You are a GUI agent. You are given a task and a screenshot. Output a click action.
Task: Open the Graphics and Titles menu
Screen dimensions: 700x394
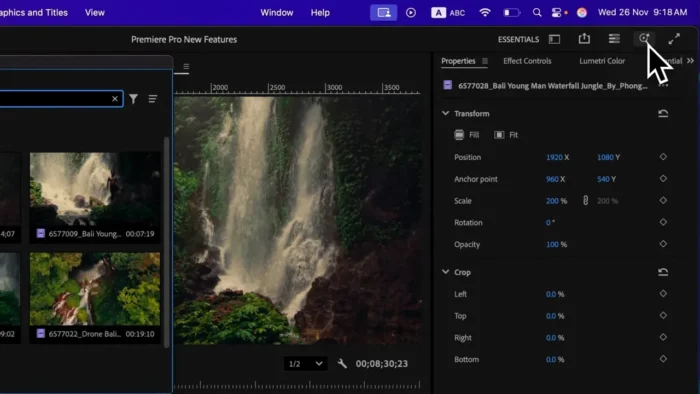pos(34,12)
